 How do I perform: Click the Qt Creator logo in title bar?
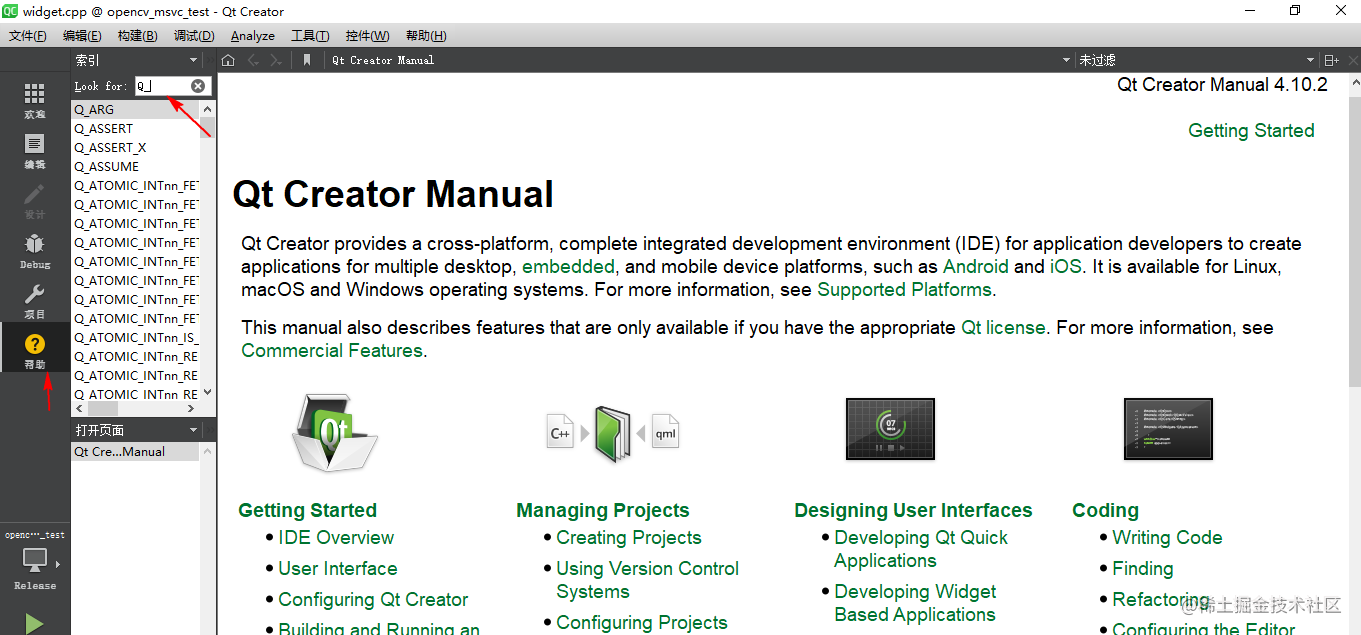10,11
